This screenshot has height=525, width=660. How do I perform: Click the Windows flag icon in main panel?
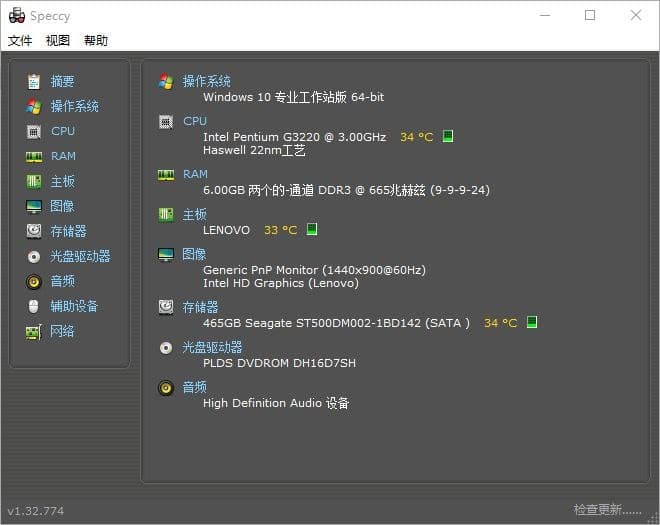(x=166, y=82)
